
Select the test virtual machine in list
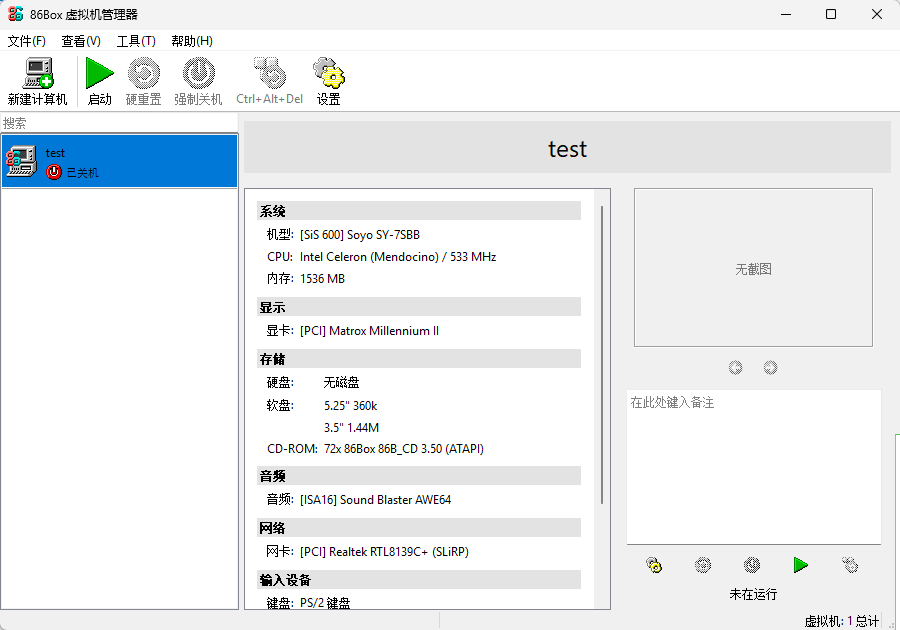[x=120, y=161]
